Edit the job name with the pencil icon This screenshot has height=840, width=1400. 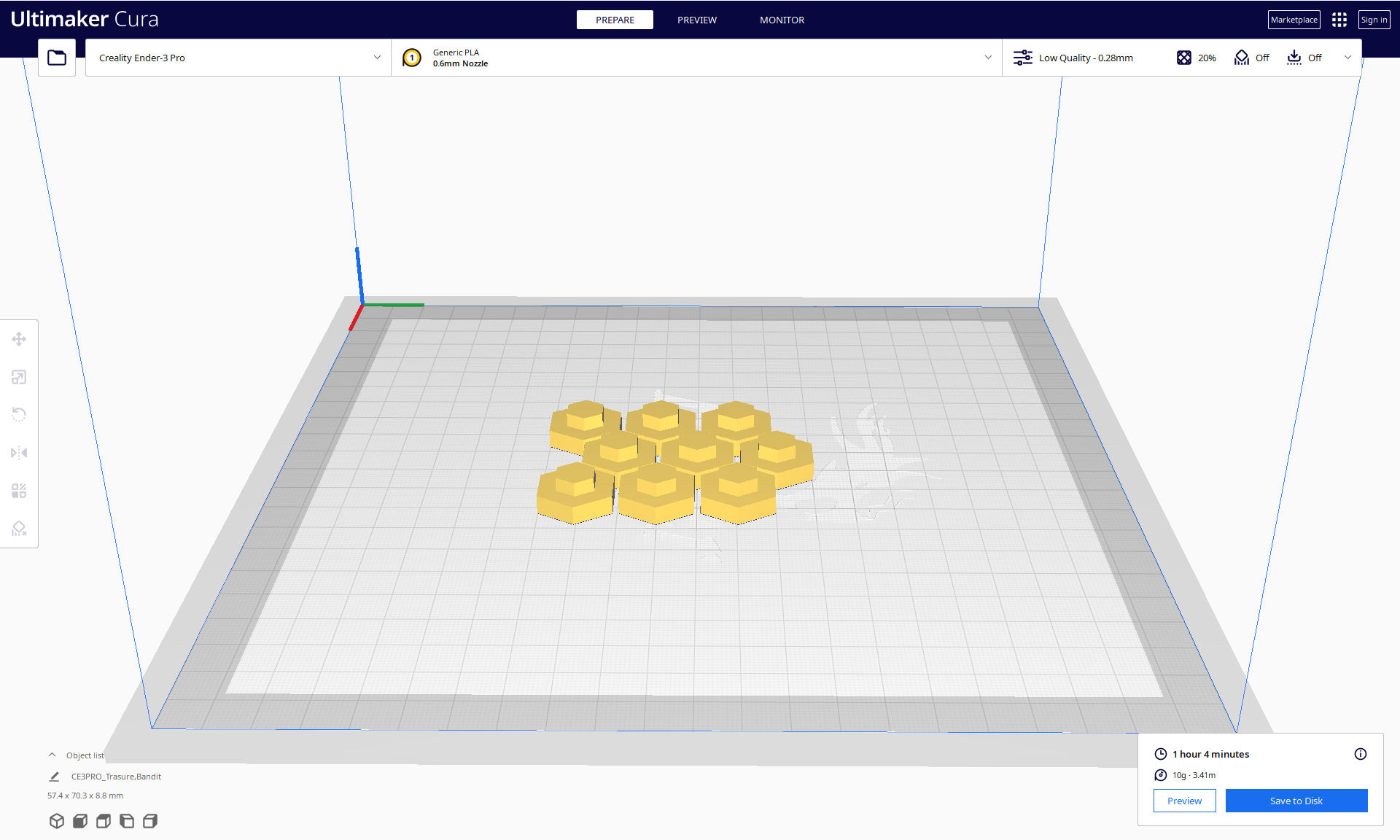coord(54,777)
